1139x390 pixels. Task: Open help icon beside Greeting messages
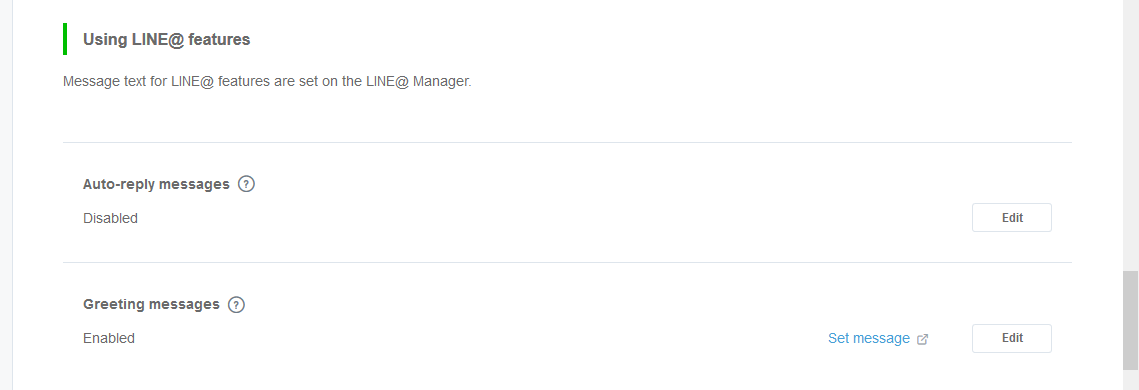(x=236, y=305)
